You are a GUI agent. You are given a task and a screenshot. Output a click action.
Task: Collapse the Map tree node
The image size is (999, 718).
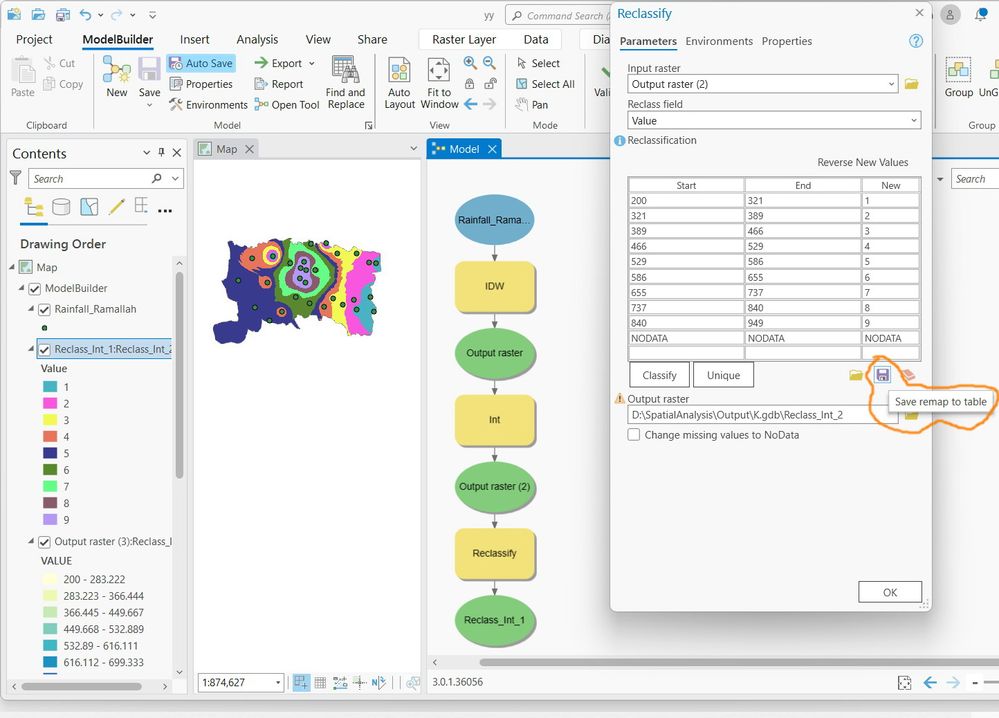(x=11, y=267)
